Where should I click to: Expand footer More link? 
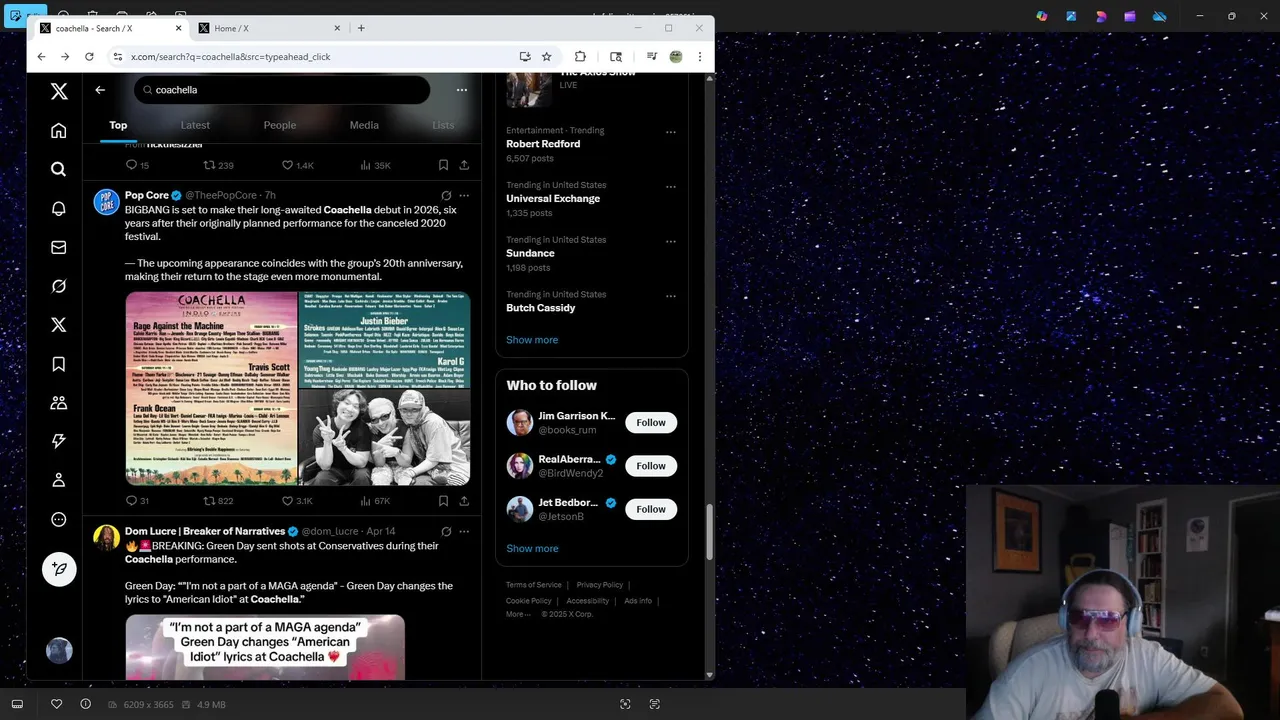coord(518,614)
